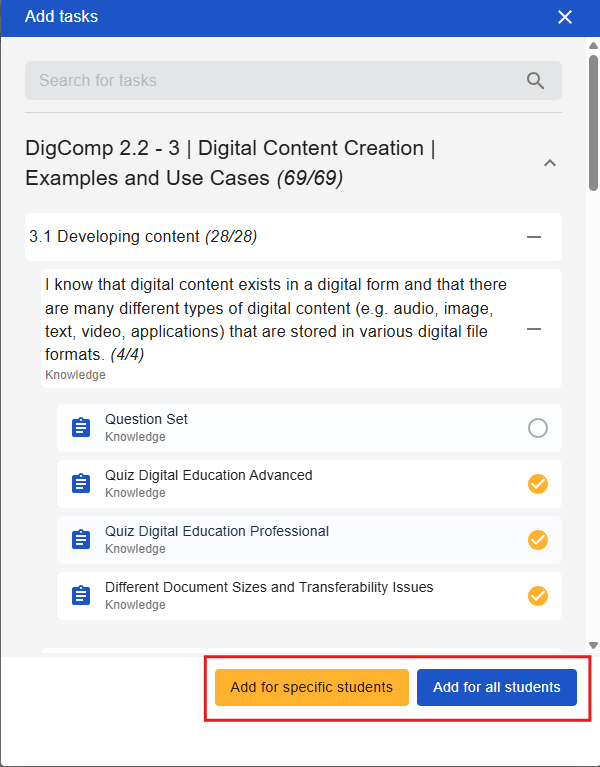Click the vertical scrollbar thumb
600x767 pixels.
593,120
